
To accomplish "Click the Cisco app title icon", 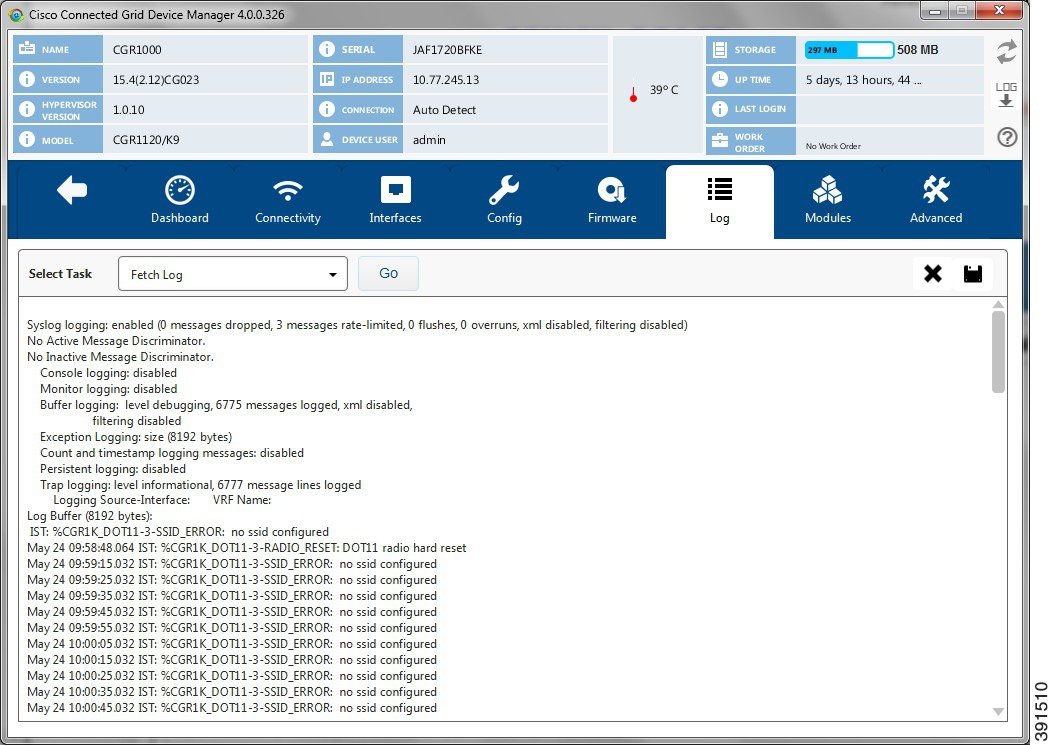I will [16, 14].
